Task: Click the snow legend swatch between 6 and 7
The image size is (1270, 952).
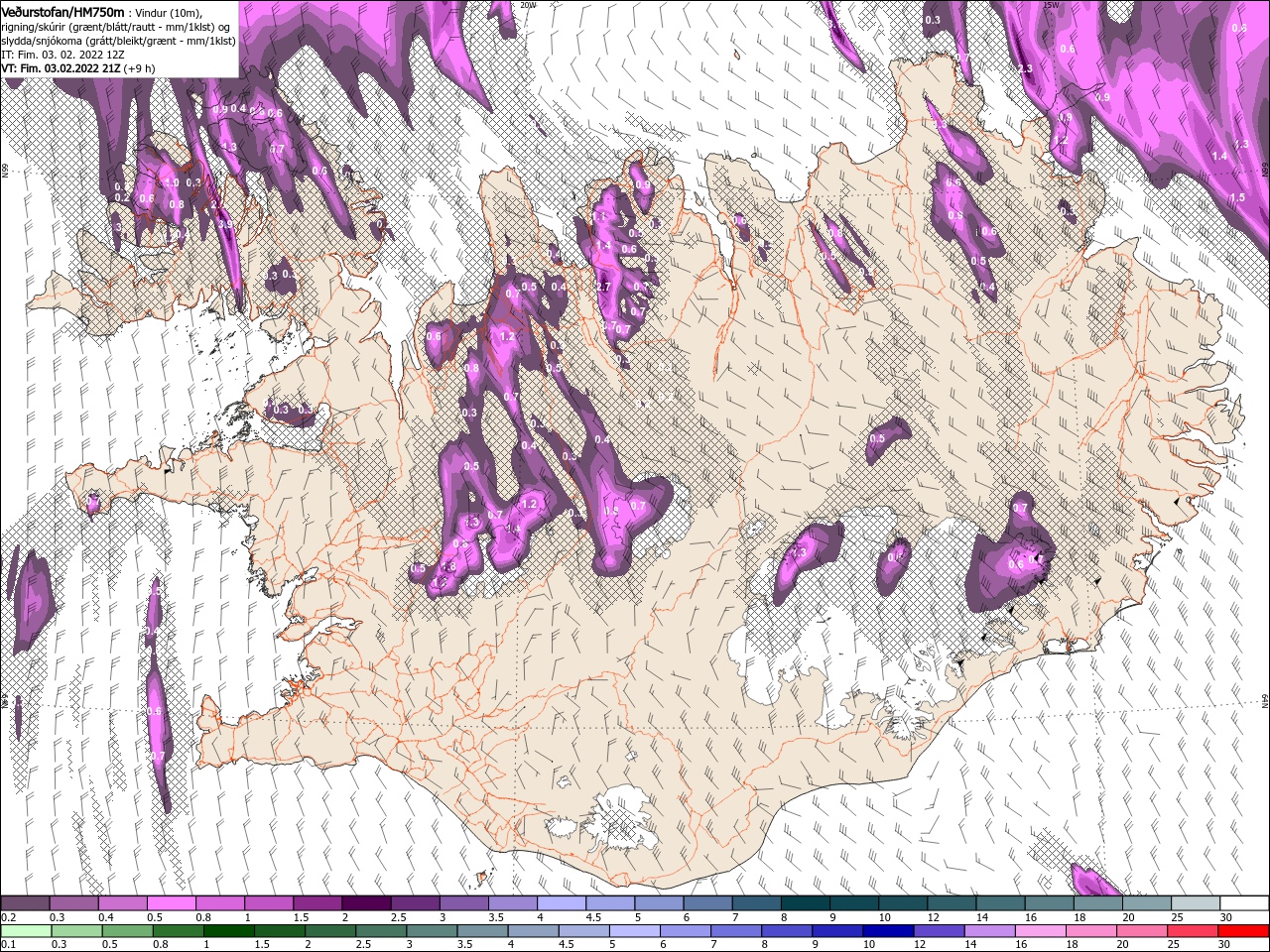Action: point(707,903)
